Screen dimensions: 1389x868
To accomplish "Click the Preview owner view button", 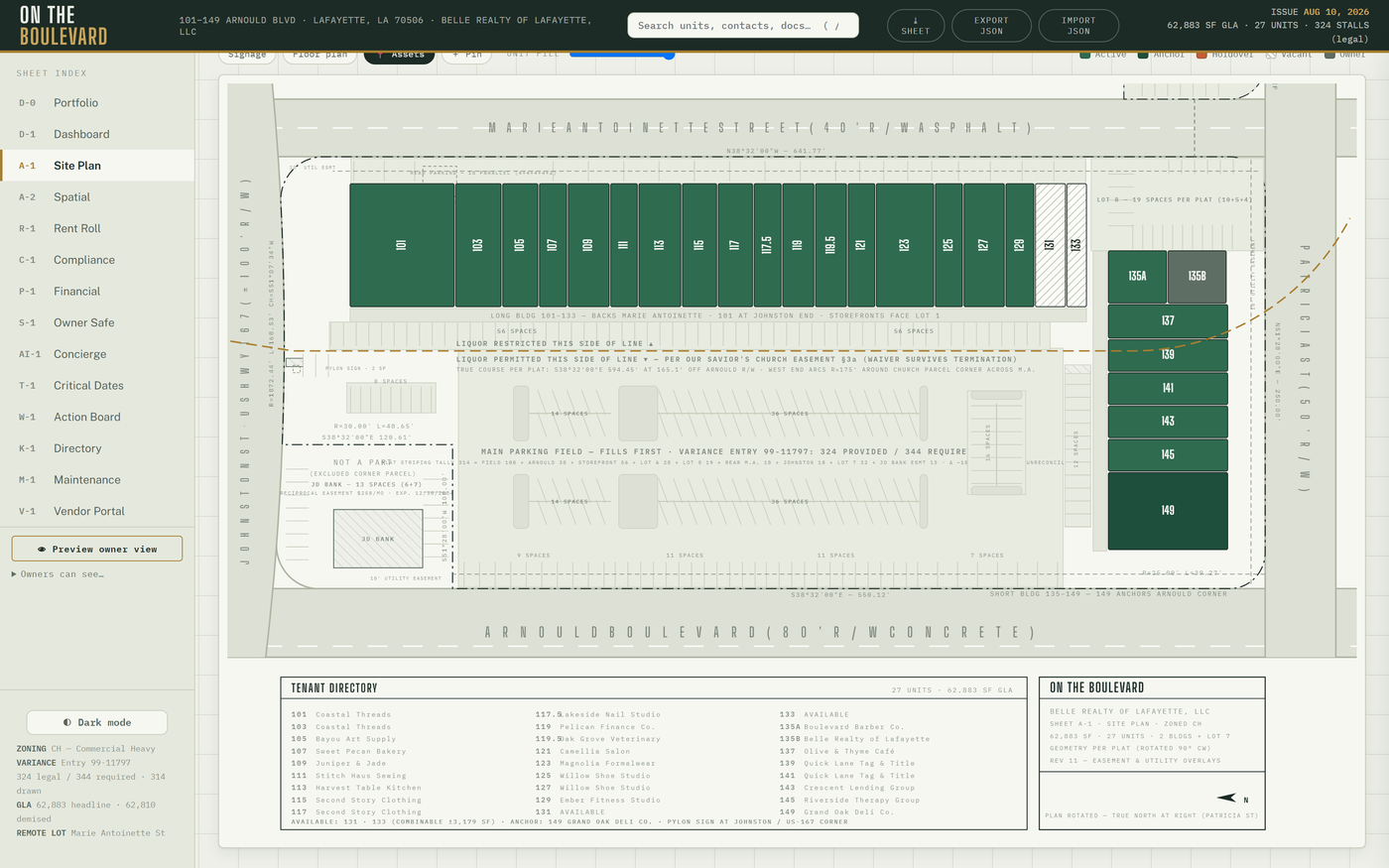I will [97, 549].
